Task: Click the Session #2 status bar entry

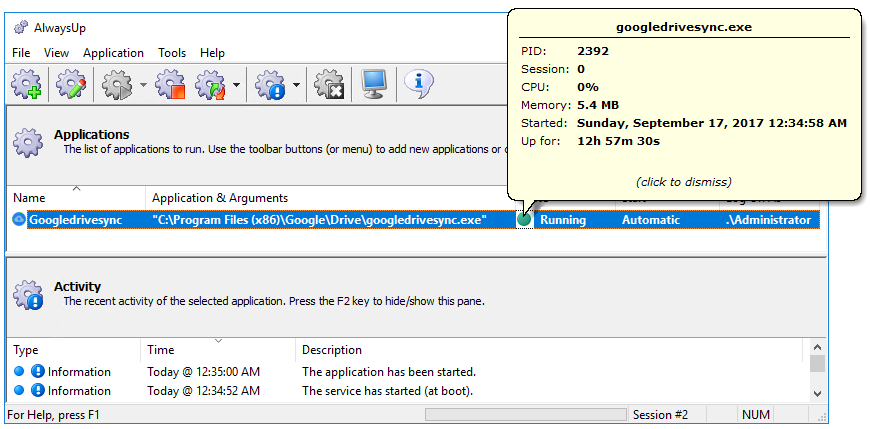Action: (660, 415)
